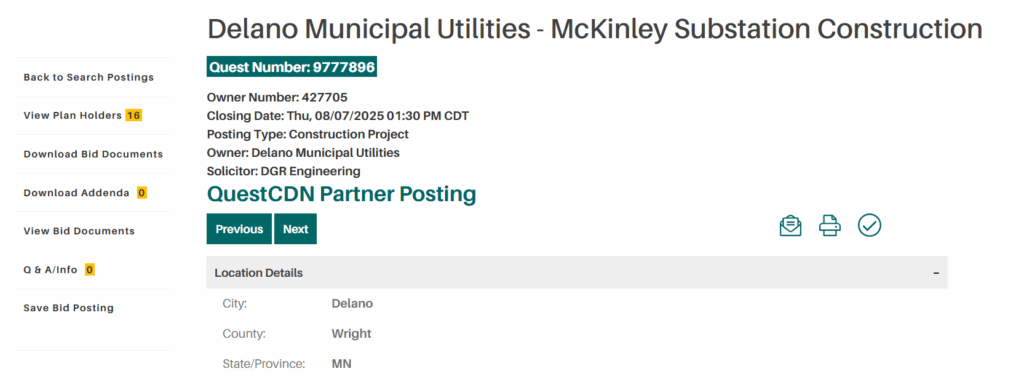The image size is (1024, 374).
Task: Collapse Location Details with the minus icon
Action: pos(936,273)
